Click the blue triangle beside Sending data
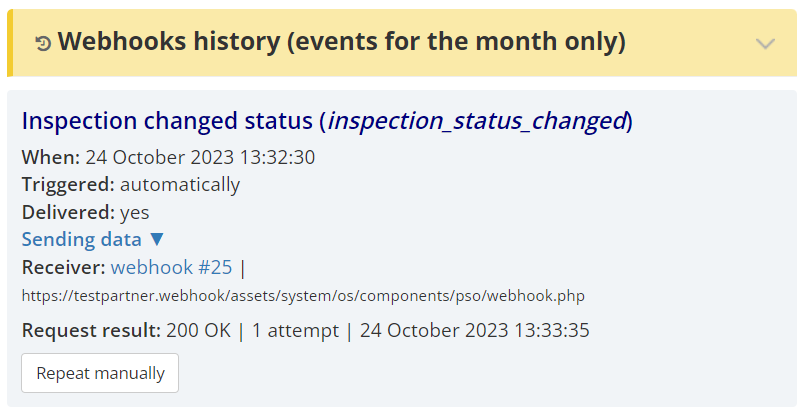Image resolution: width=802 pixels, height=412 pixels. [157, 239]
